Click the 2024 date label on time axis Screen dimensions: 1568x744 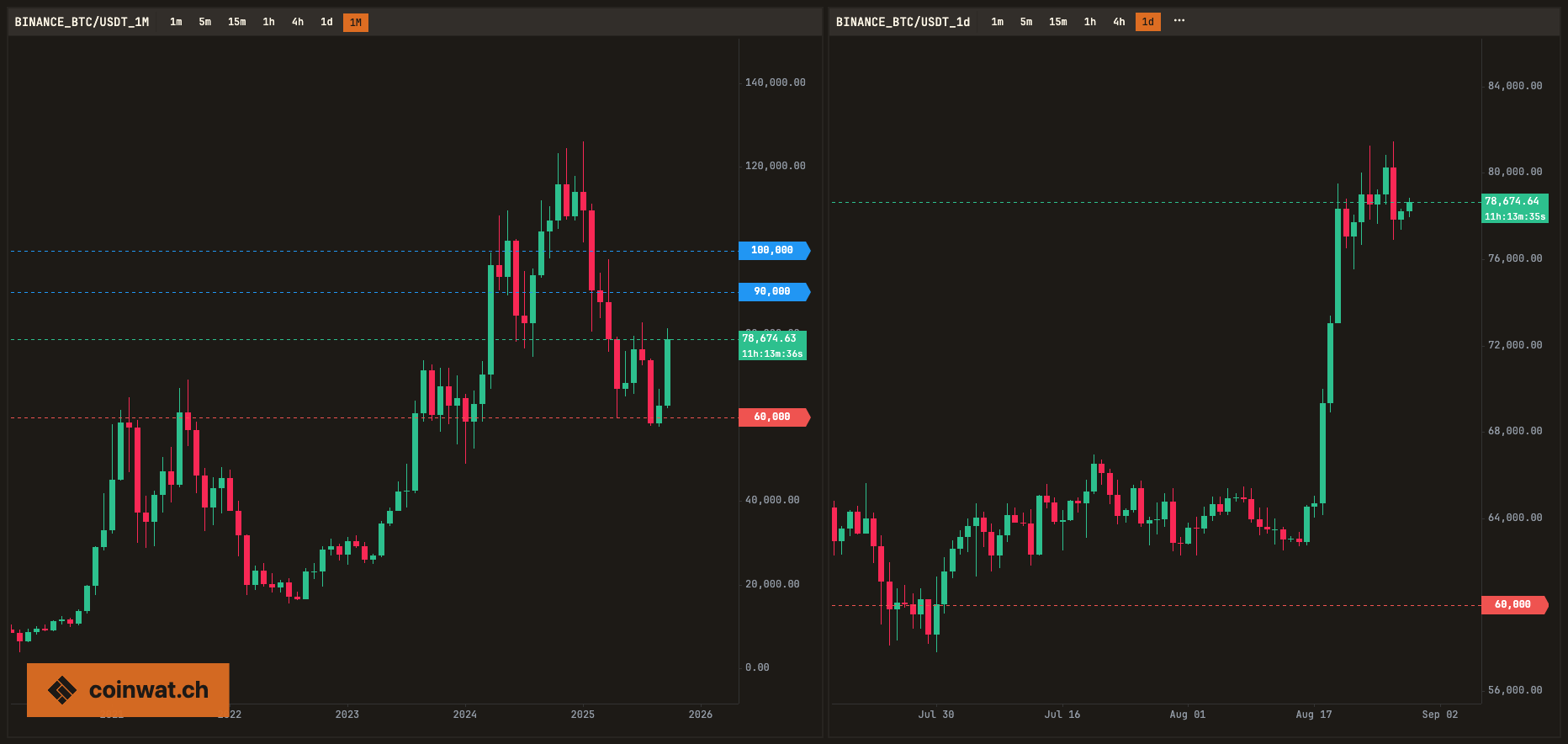tap(465, 715)
